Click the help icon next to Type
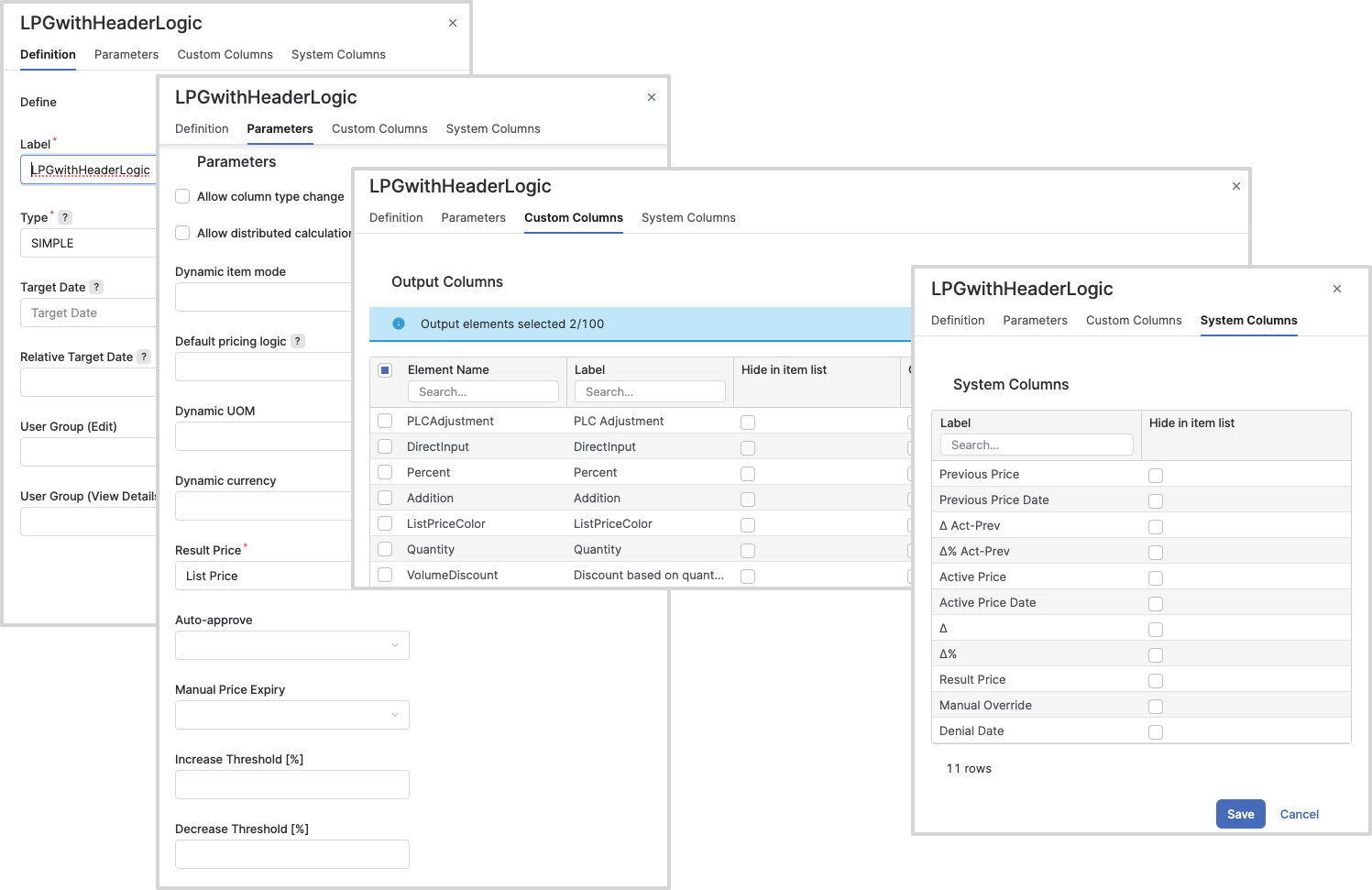1372x890 pixels. click(x=65, y=217)
